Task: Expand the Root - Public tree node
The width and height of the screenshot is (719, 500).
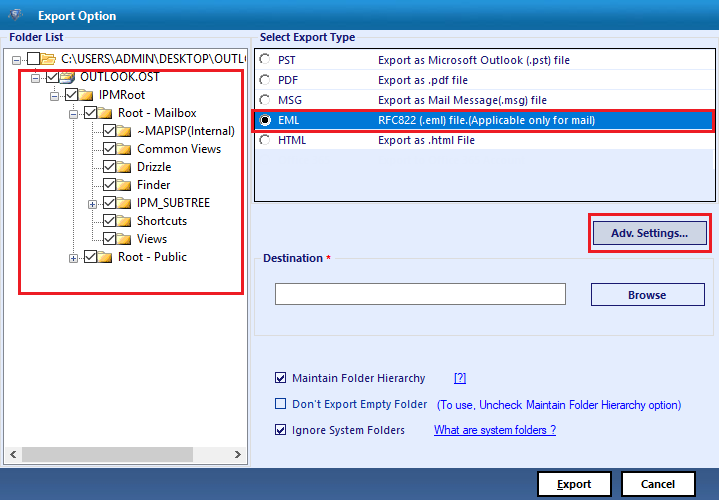Action: (x=73, y=258)
